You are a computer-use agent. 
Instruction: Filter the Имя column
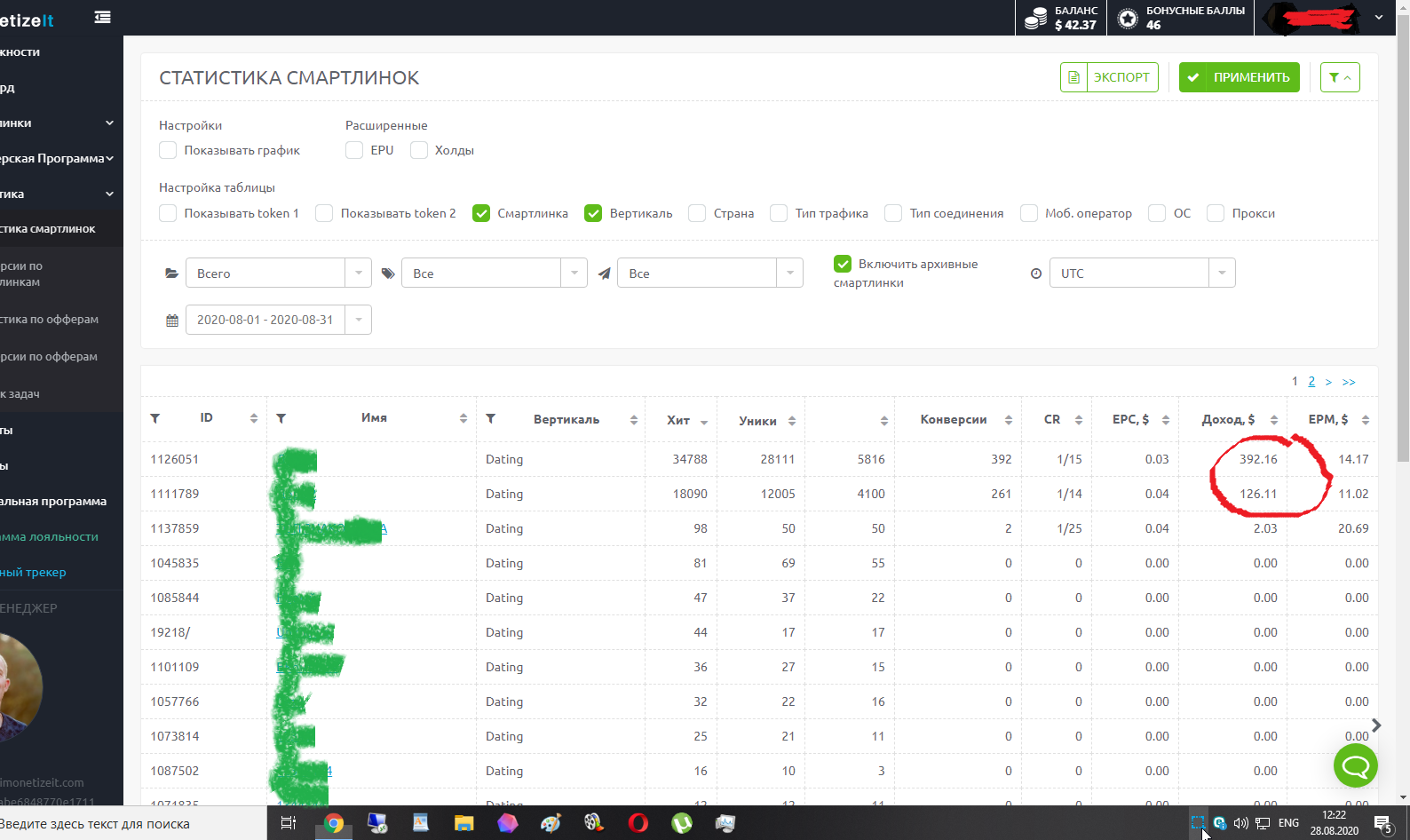281,418
